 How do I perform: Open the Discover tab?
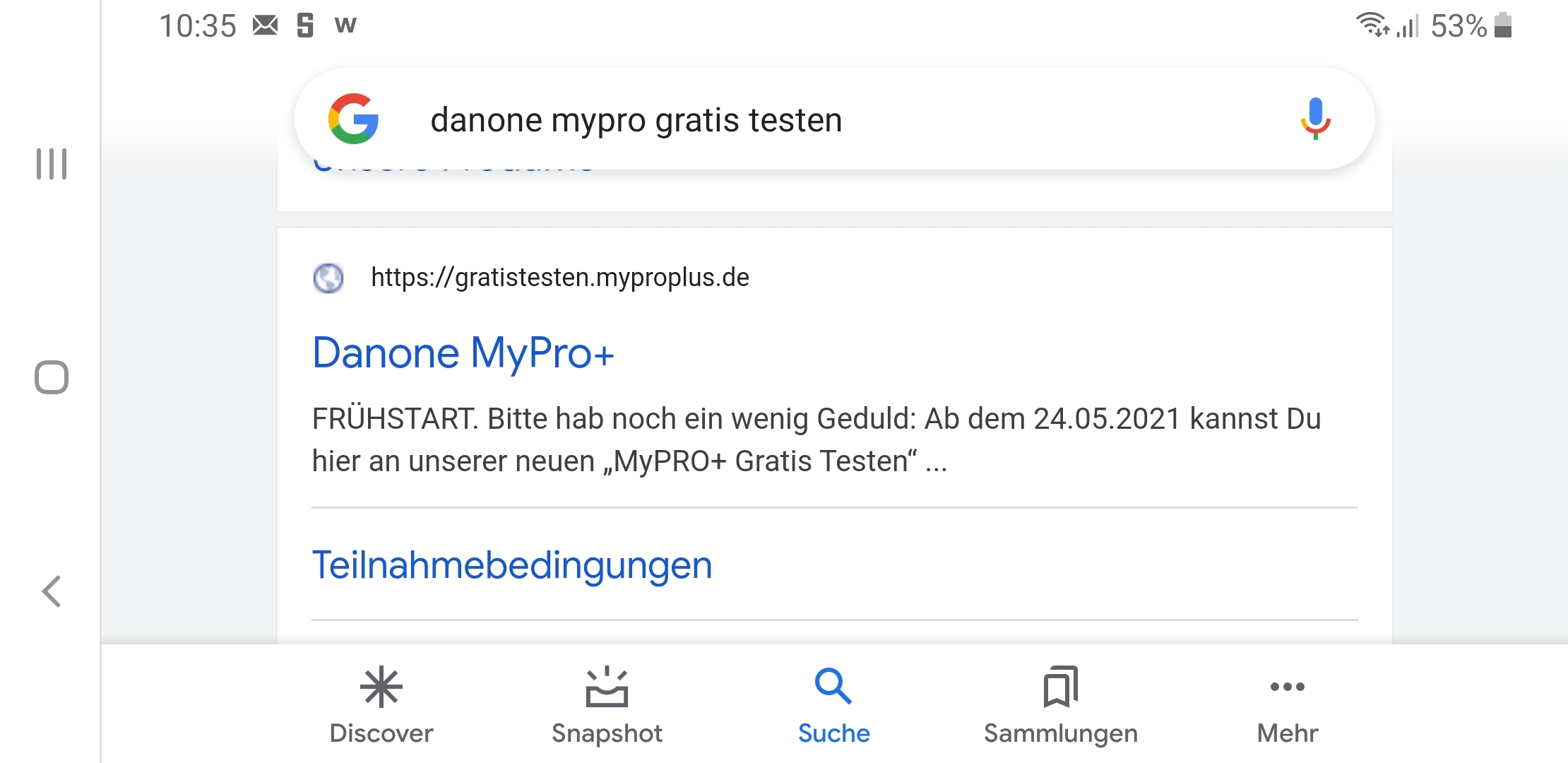pyautogui.click(x=381, y=705)
